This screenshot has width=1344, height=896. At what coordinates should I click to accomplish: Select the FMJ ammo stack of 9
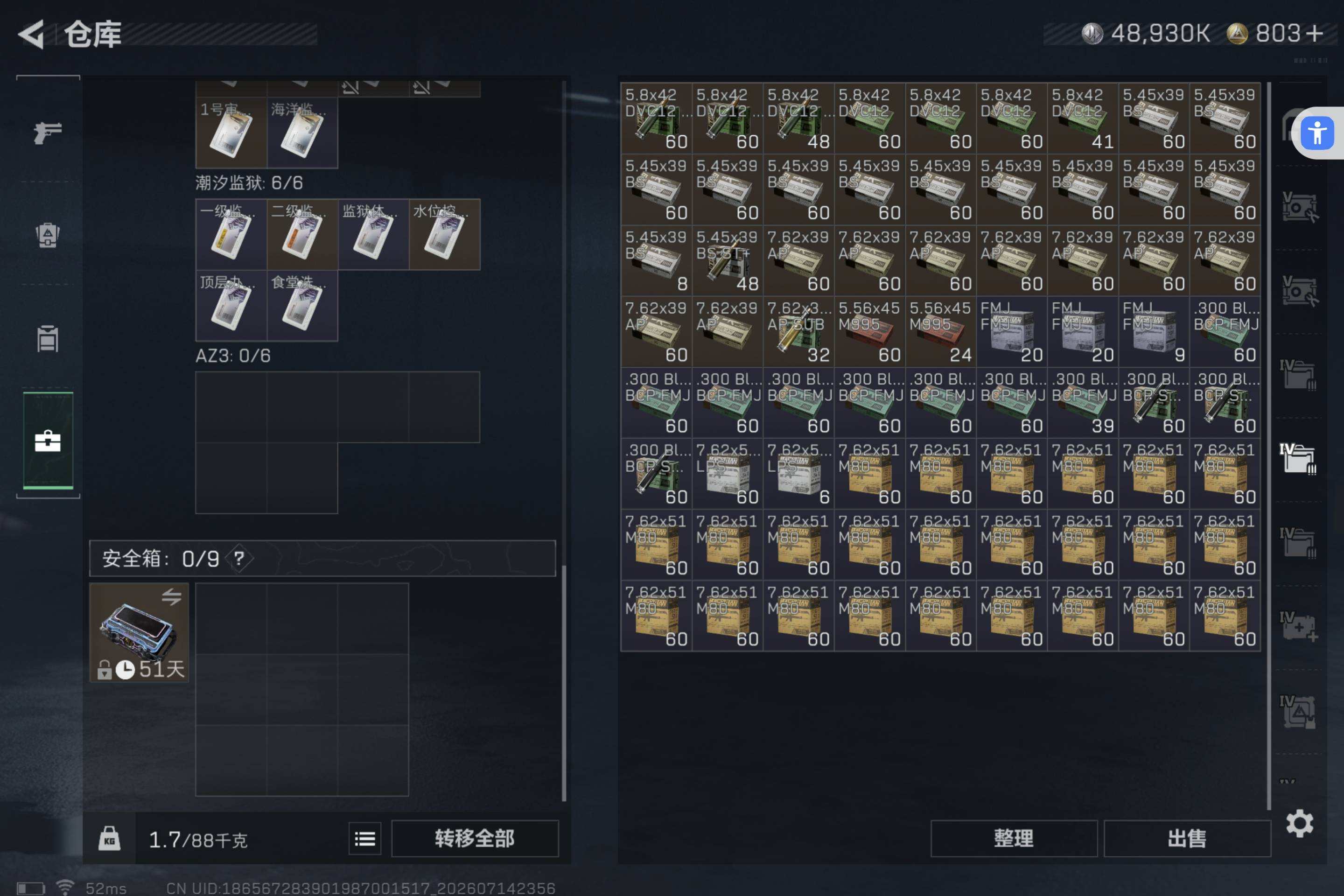1154,331
